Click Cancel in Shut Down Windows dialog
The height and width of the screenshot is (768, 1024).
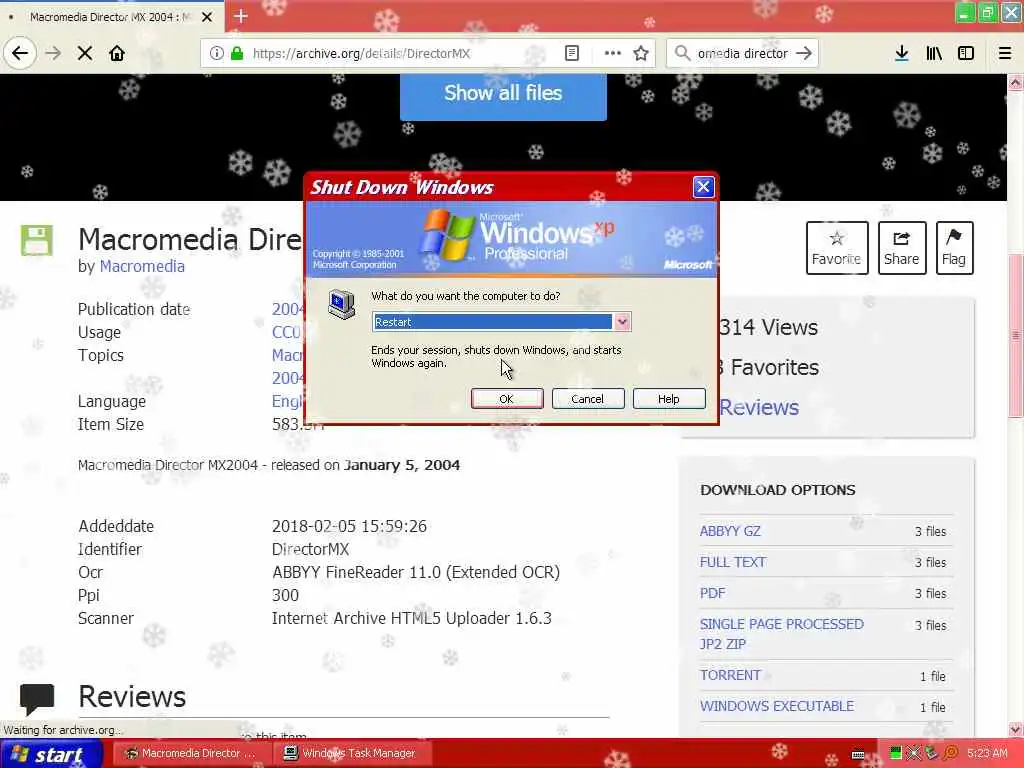[x=588, y=399]
